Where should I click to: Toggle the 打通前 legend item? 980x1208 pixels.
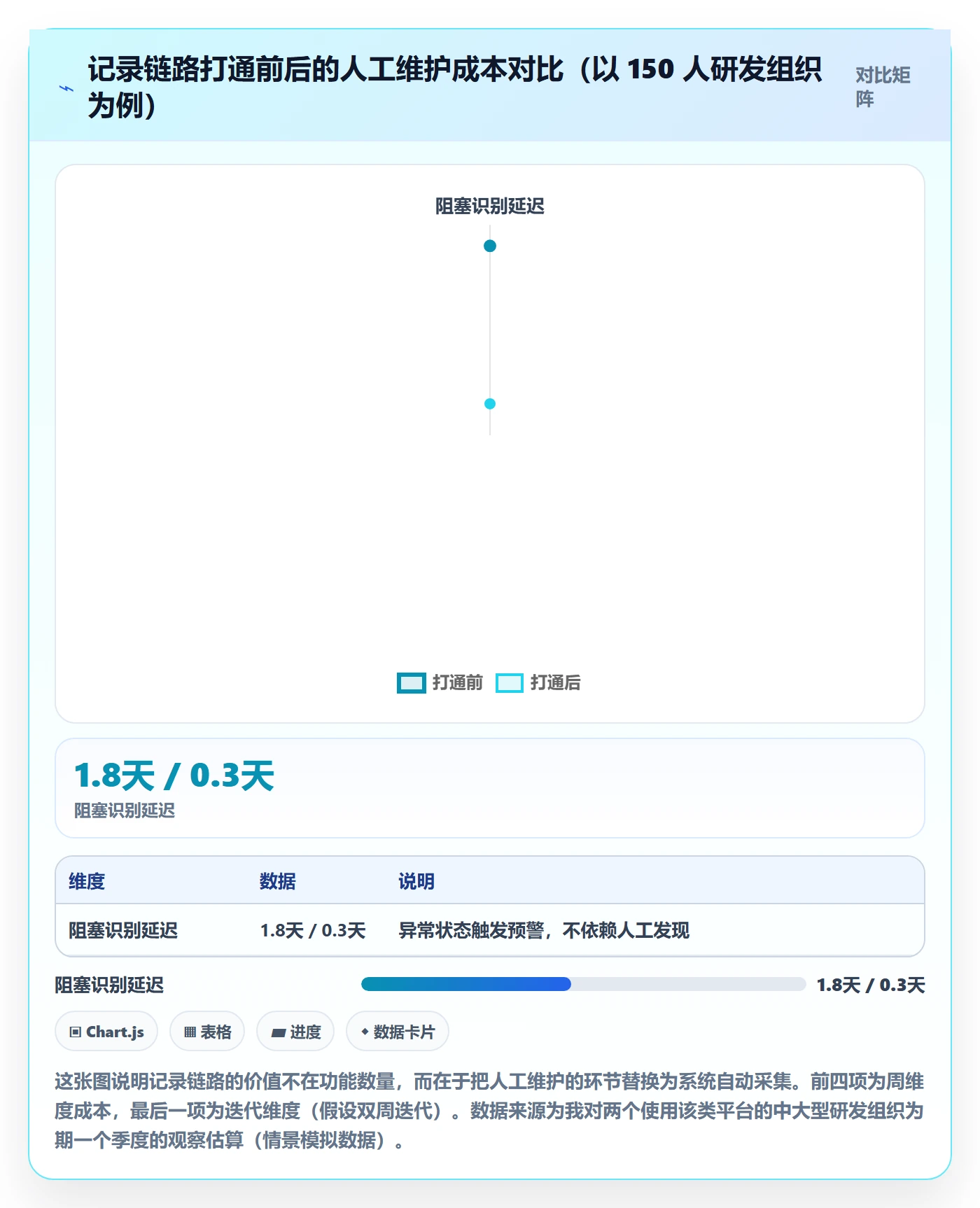tap(440, 682)
